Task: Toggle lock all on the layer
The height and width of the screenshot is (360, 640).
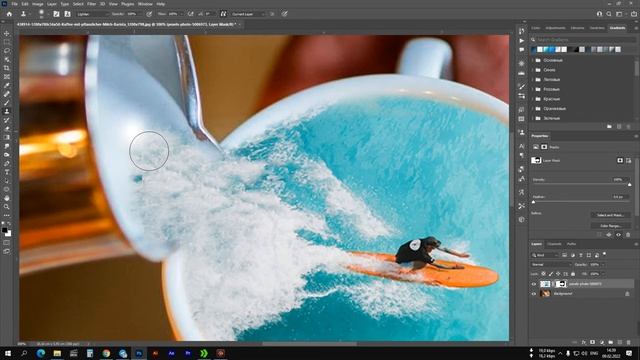Action: click(x=573, y=274)
